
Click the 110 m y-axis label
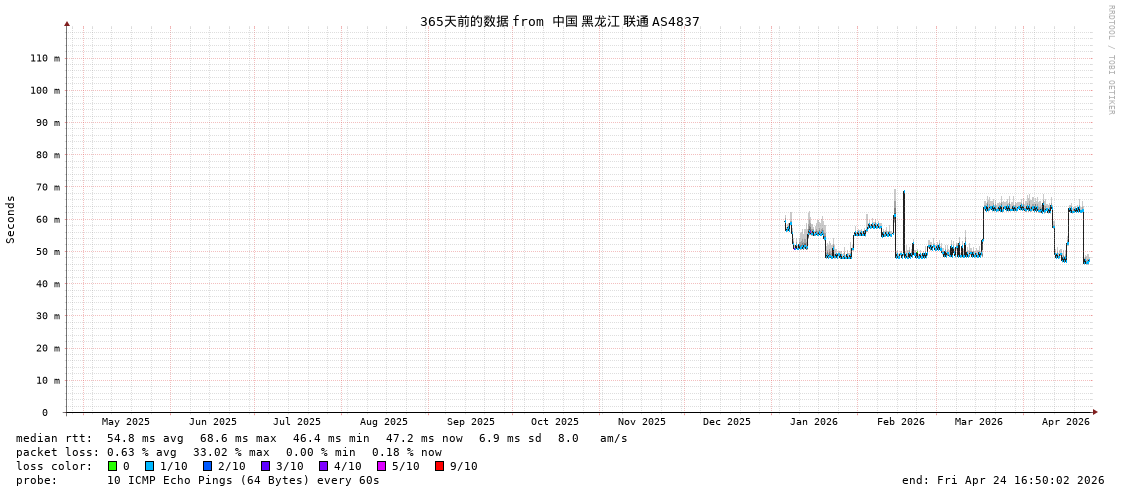coord(44,58)
